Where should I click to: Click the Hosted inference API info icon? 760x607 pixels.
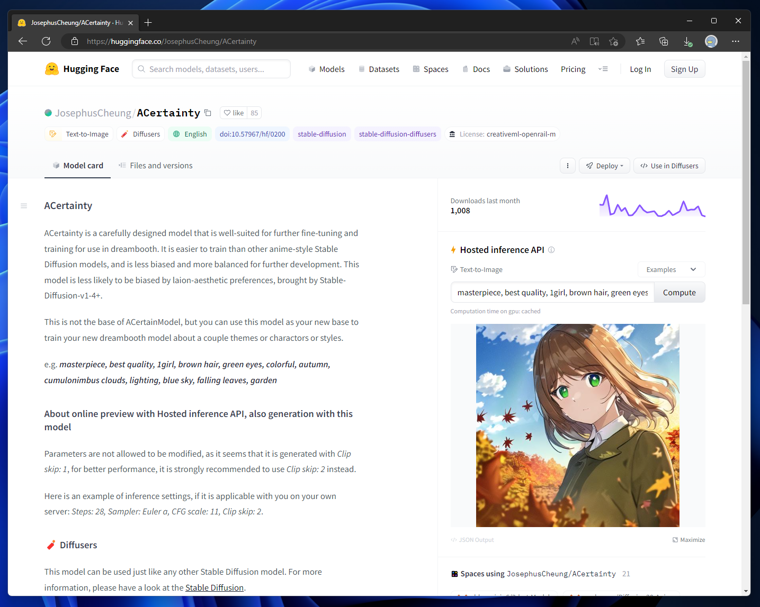coord(551,250)
